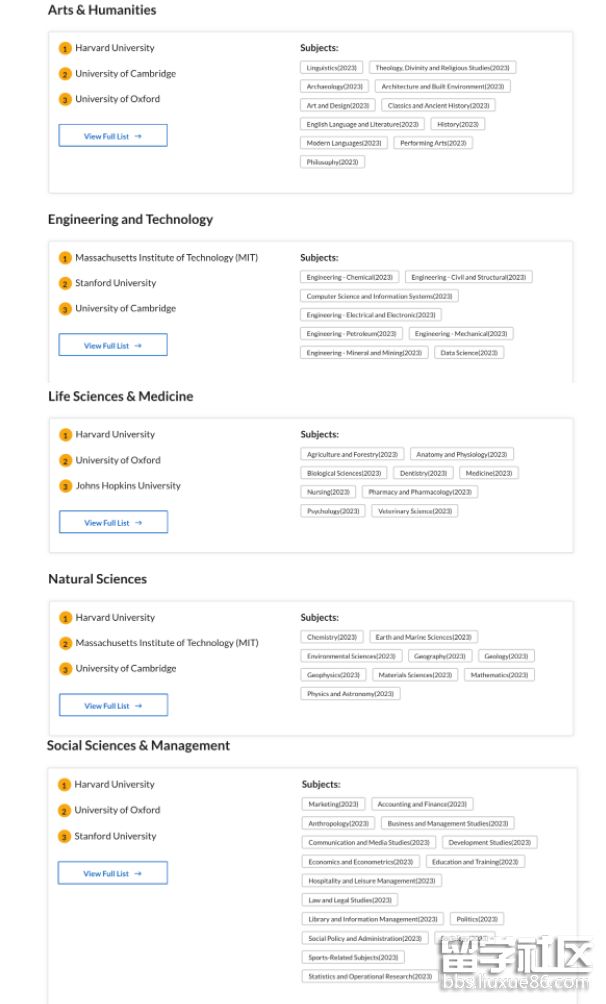Viewport: 606px width, 1004px height.
Task: Open View Full List for Life Sciences & Medicine
Action: tap(113, 523)
